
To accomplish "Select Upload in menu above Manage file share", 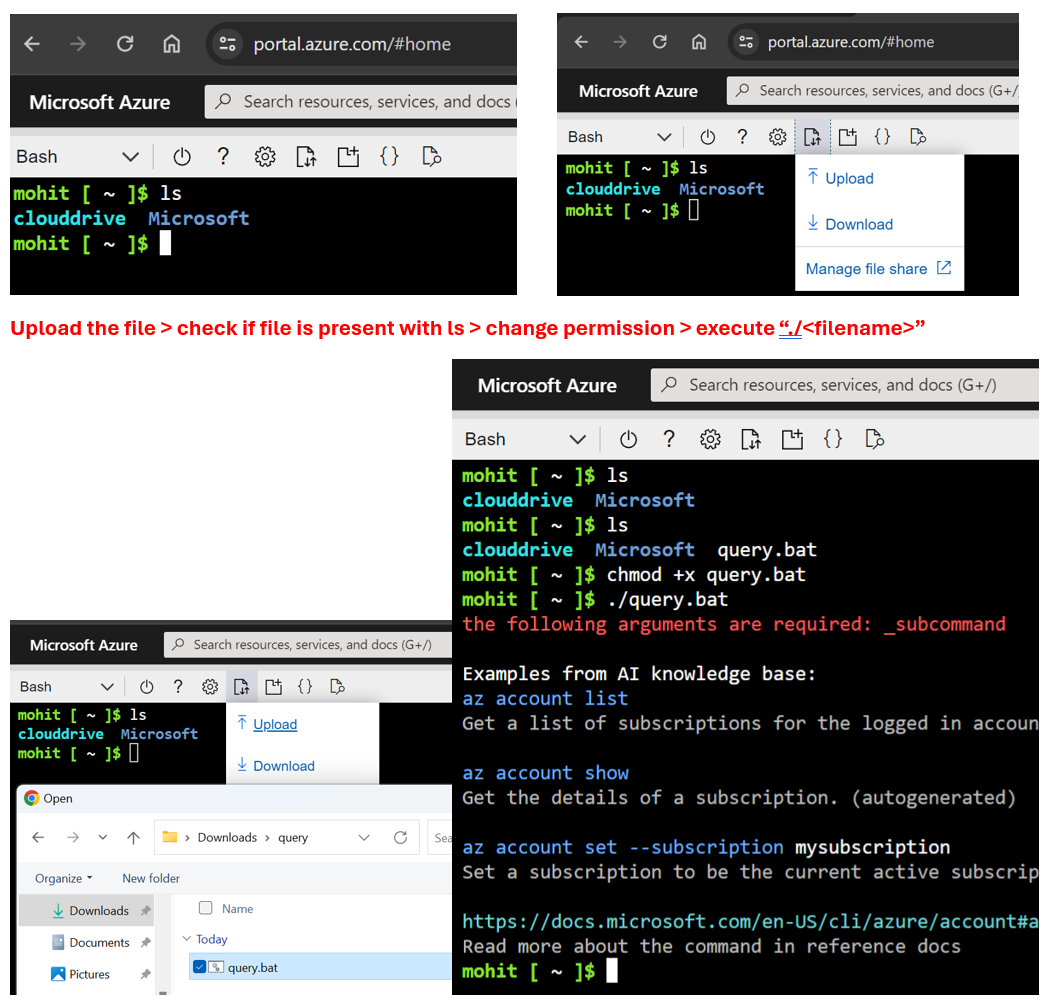I will pos(841,178).
